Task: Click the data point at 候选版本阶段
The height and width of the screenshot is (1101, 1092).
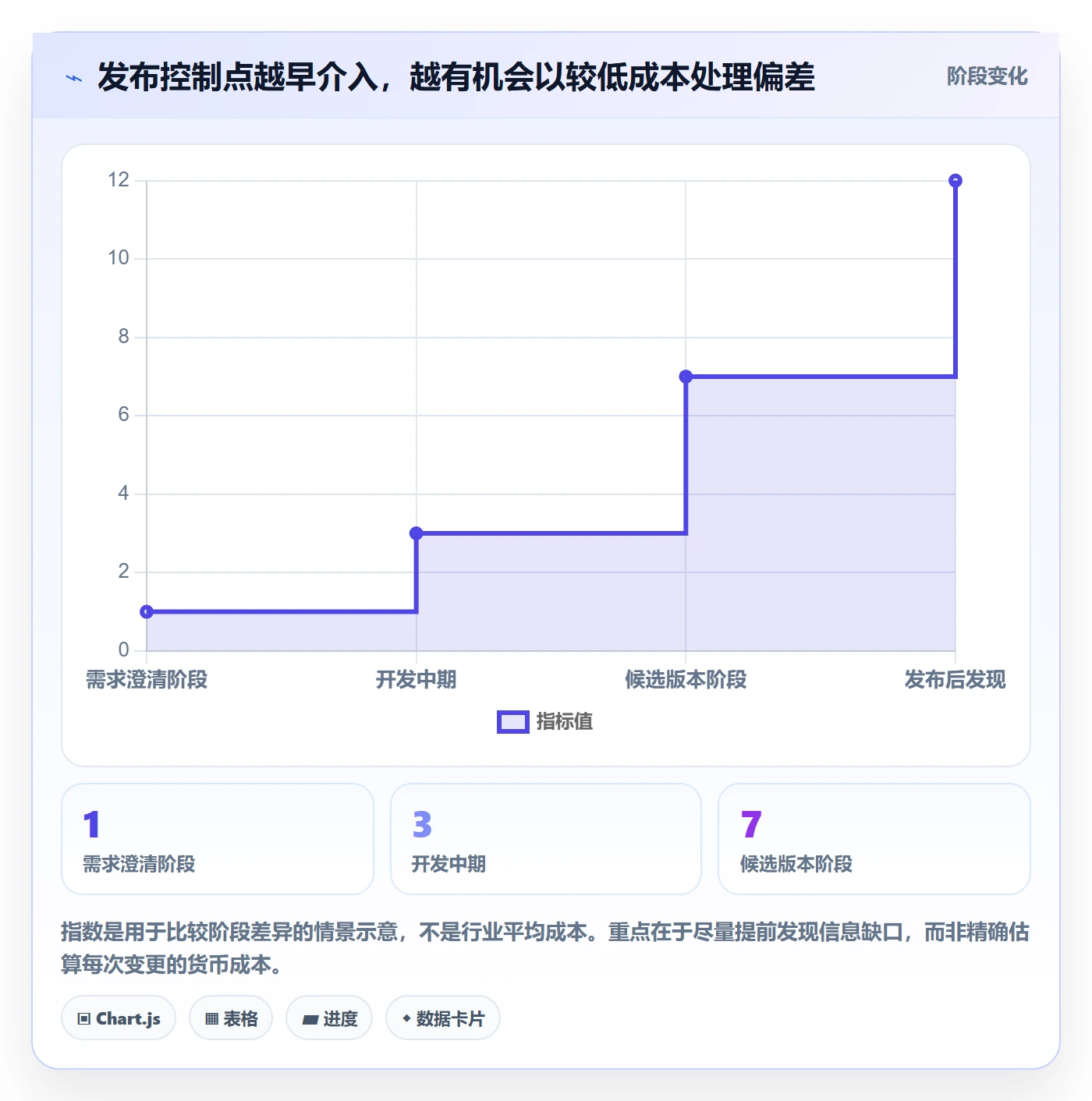Action: 686,377
